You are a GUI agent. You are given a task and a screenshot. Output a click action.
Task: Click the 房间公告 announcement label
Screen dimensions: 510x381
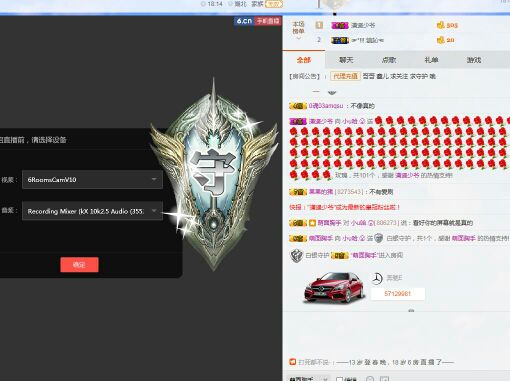coord(305,76)
